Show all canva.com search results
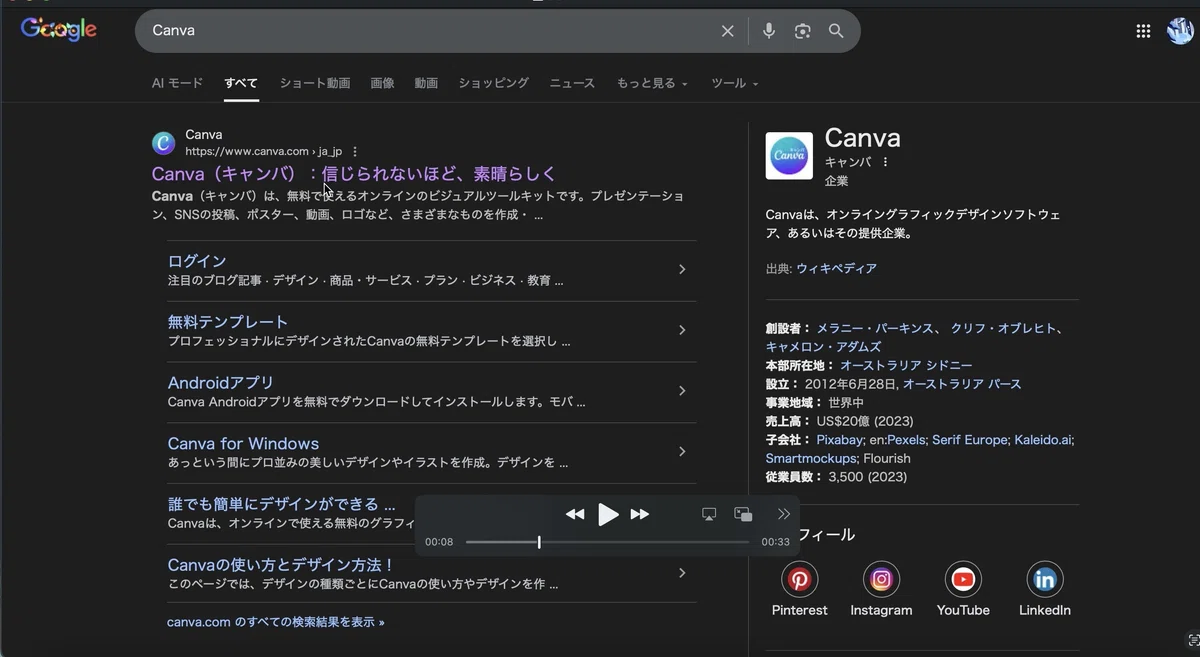Screen dimensions: 1200x657 (x=276, y=622)
